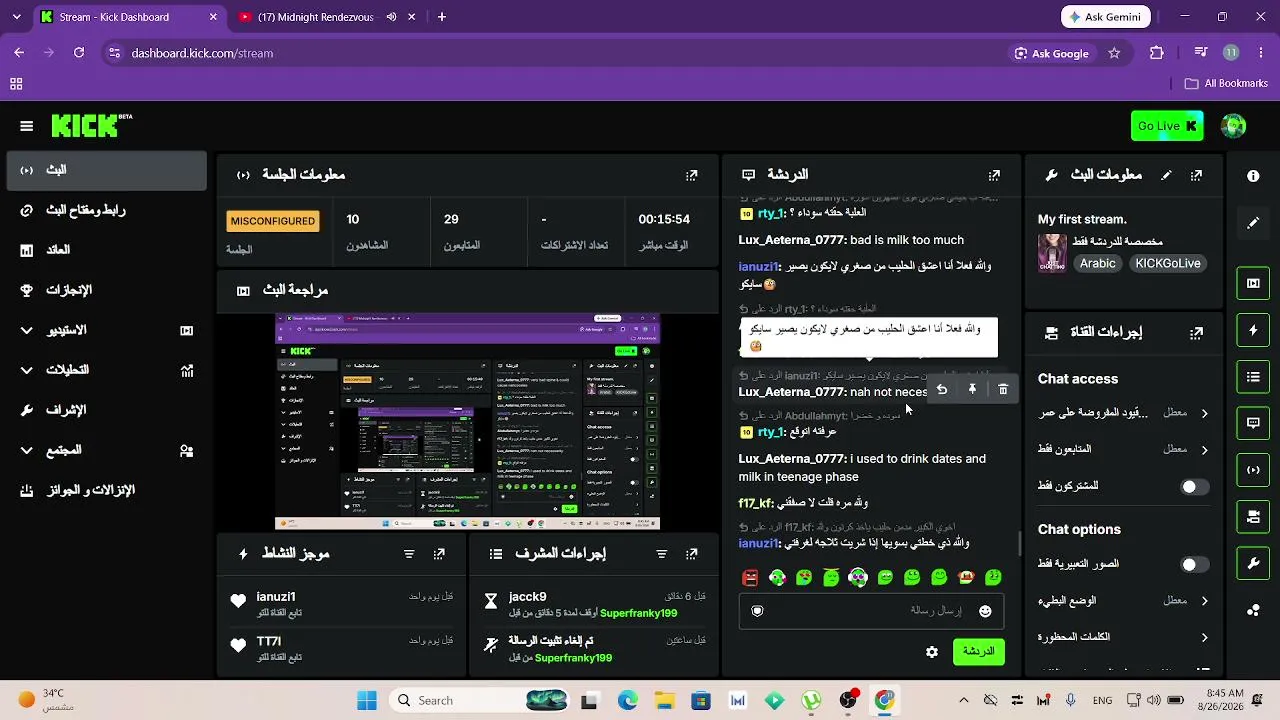
Task: Click the shield icon in the chat input
Action: [757, 611]
